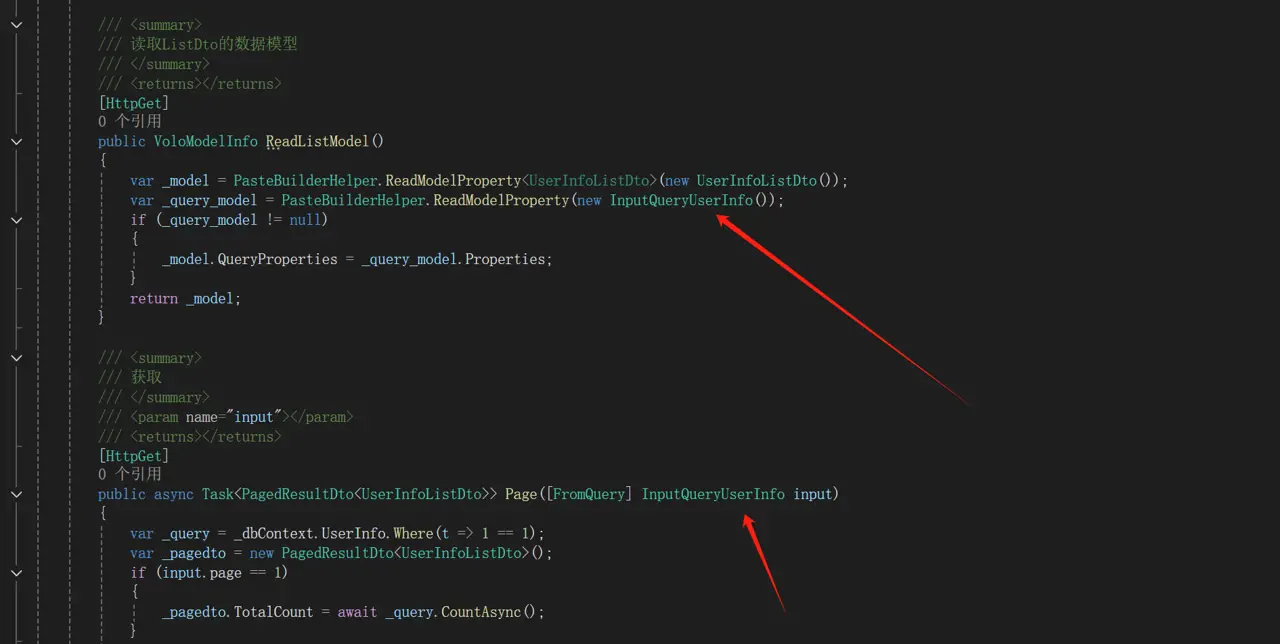Click new InputQueryUserInfo() in the ReadModelProperty call

[680, 200]
